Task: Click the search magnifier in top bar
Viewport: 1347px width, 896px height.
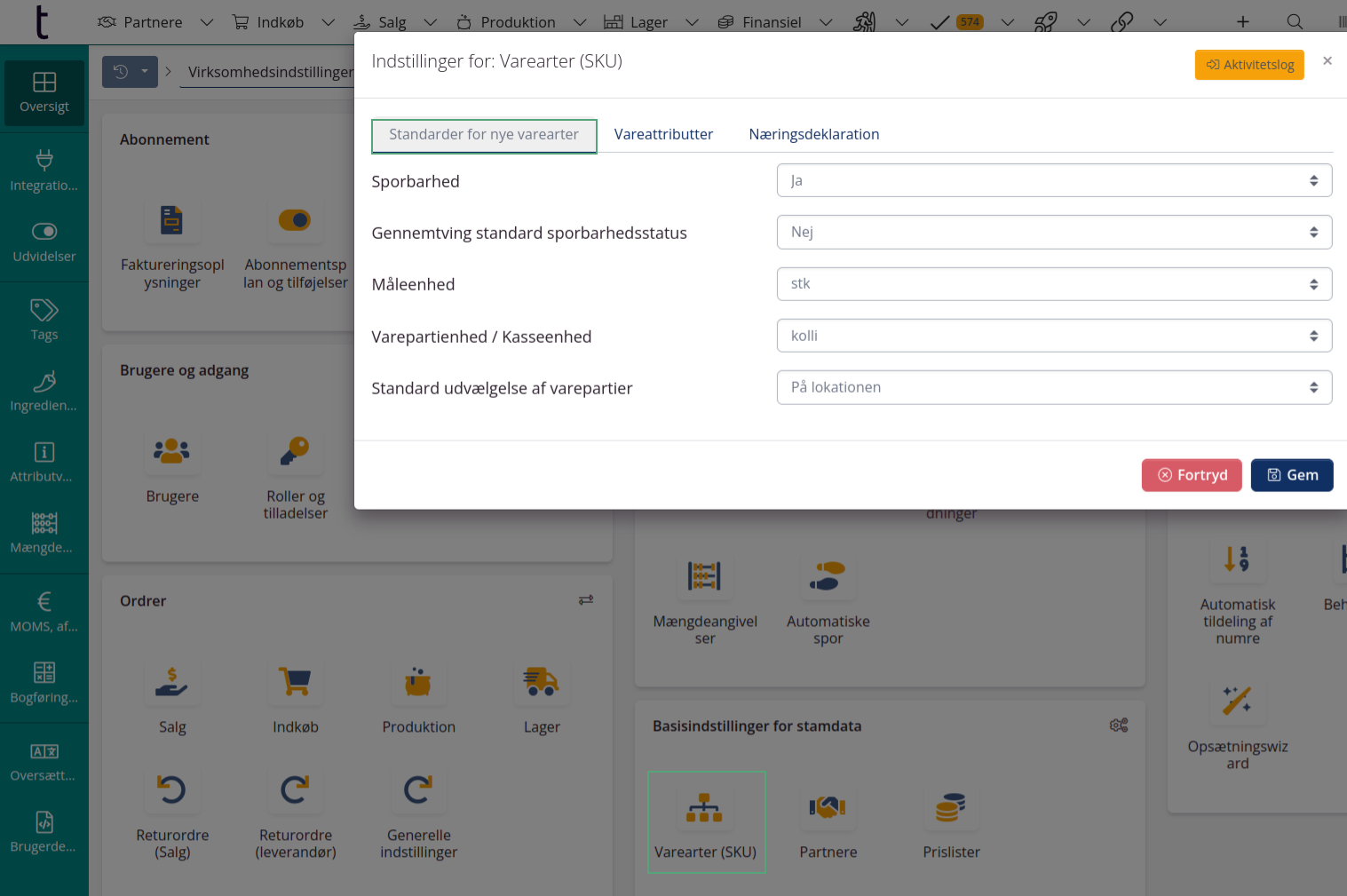Action: (x=1295, y=22)
